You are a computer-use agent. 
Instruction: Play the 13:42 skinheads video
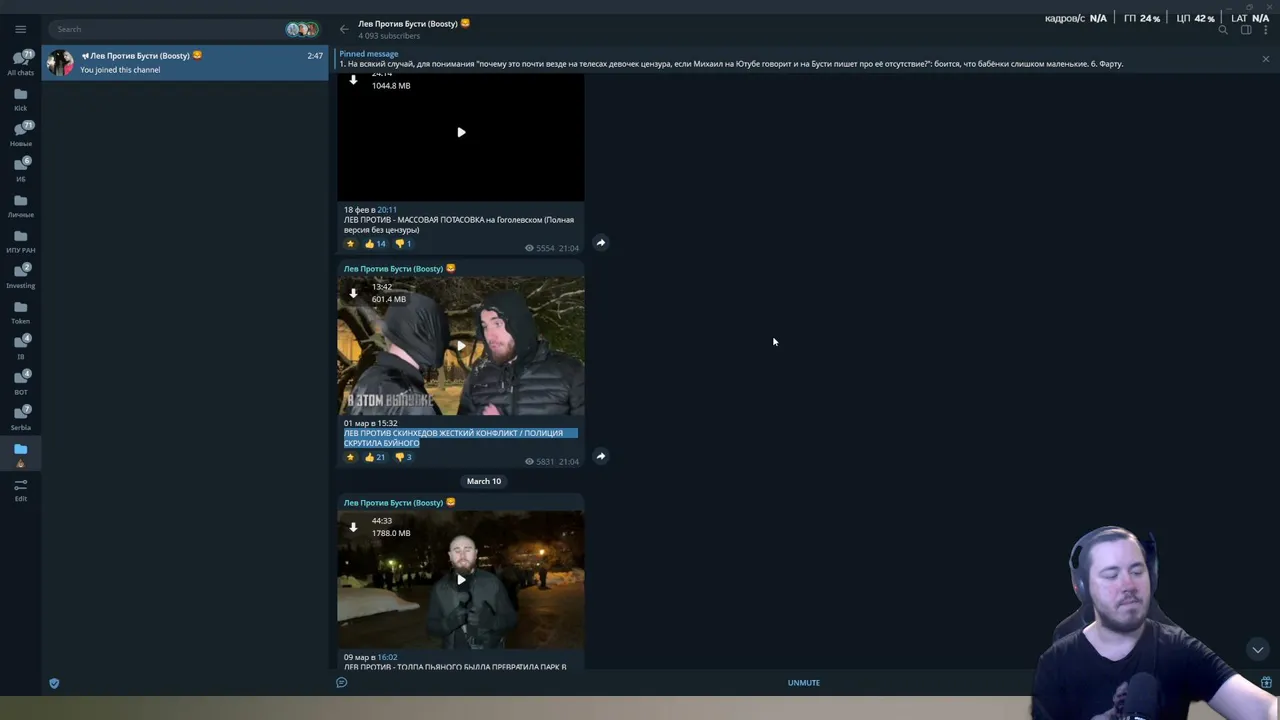461,346
